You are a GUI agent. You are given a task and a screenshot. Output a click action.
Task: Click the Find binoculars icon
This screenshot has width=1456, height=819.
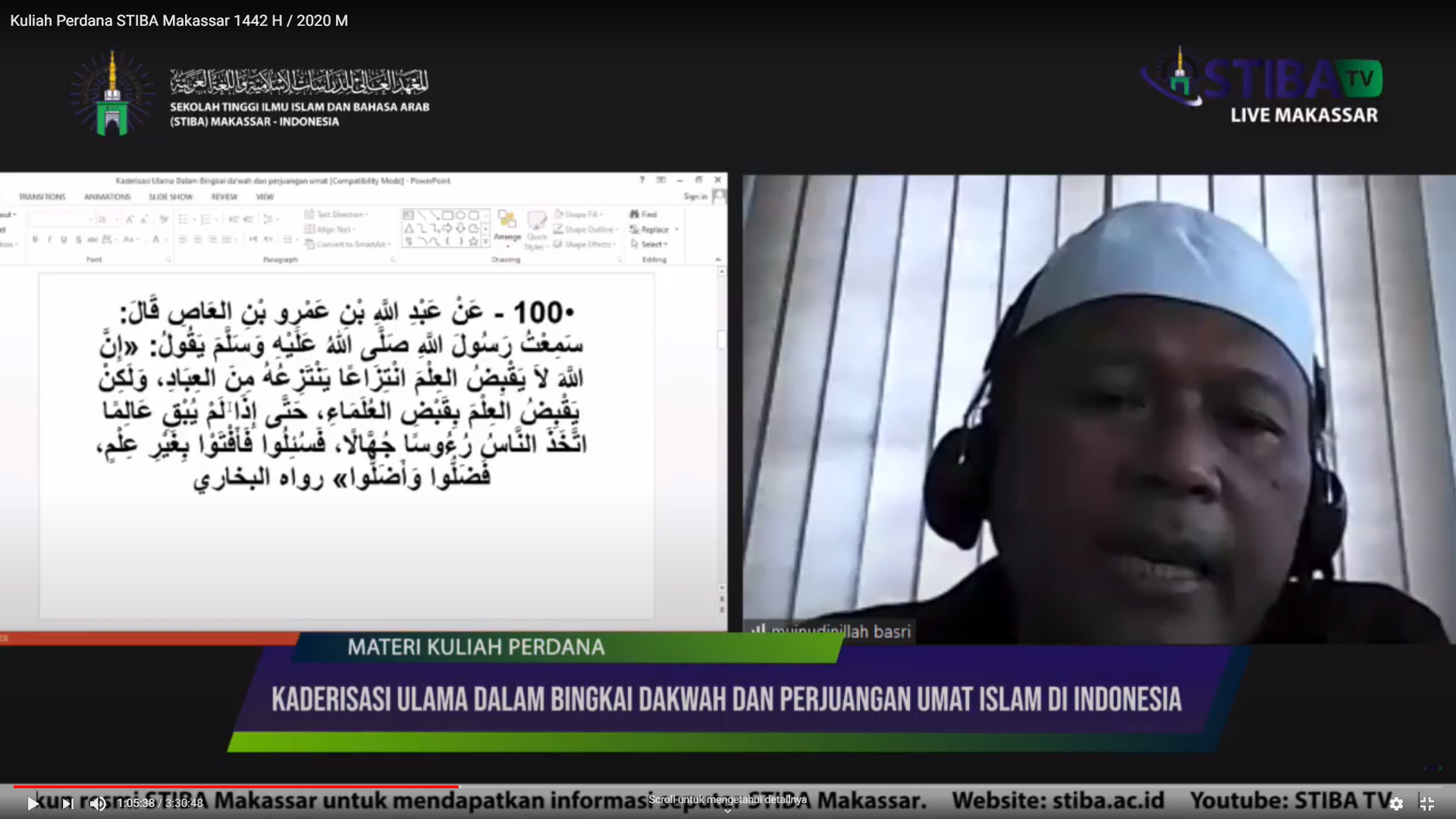[x=635, y=215]
